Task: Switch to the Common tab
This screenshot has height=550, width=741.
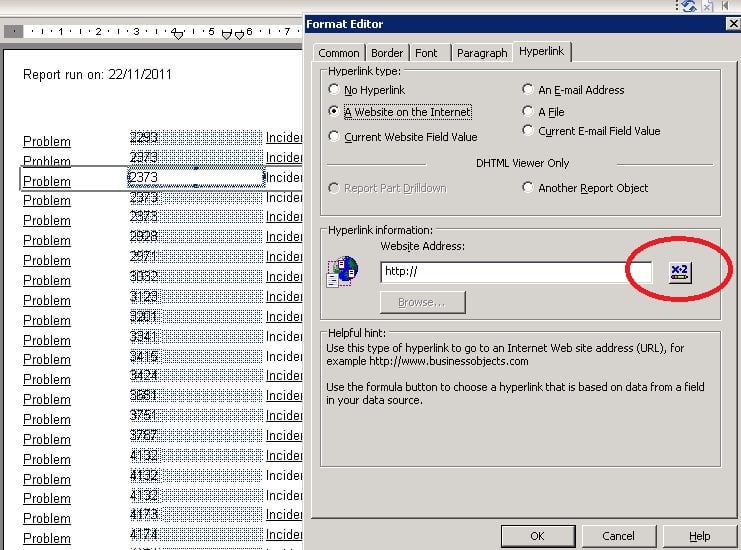Action: tap(338, 53)
